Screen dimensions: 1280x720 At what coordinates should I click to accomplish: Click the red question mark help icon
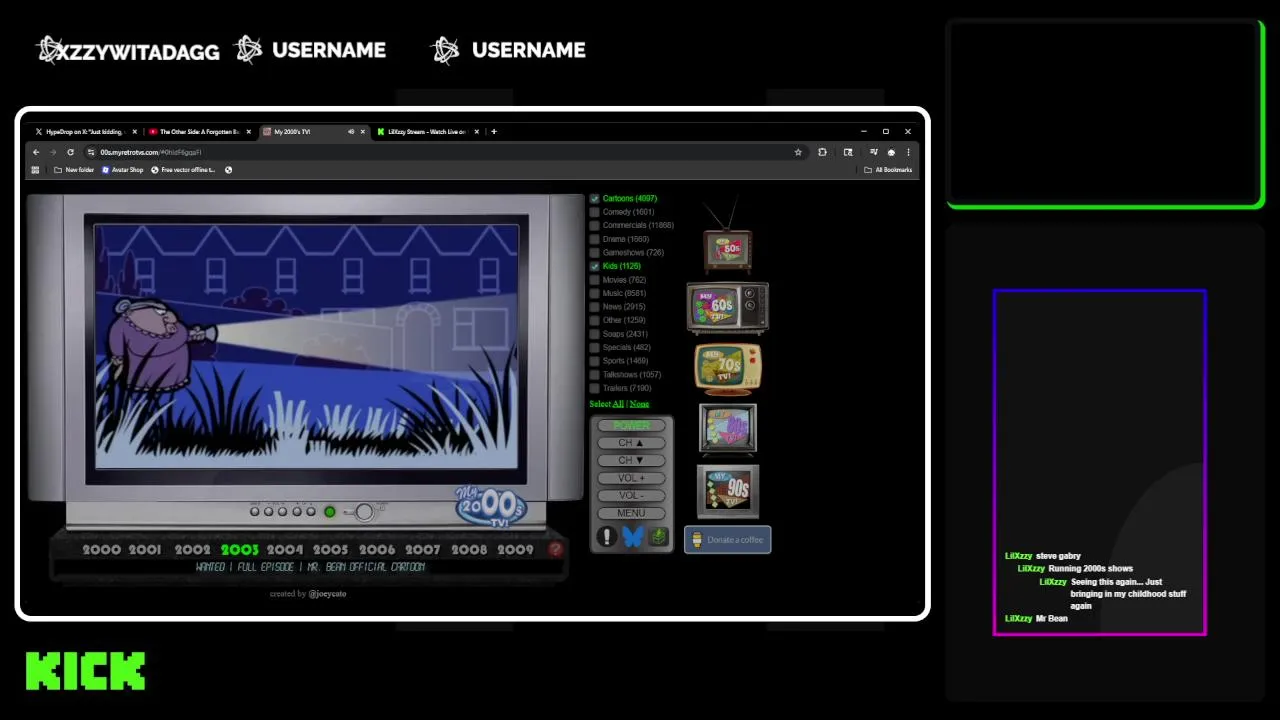click(x=556, y=549)
